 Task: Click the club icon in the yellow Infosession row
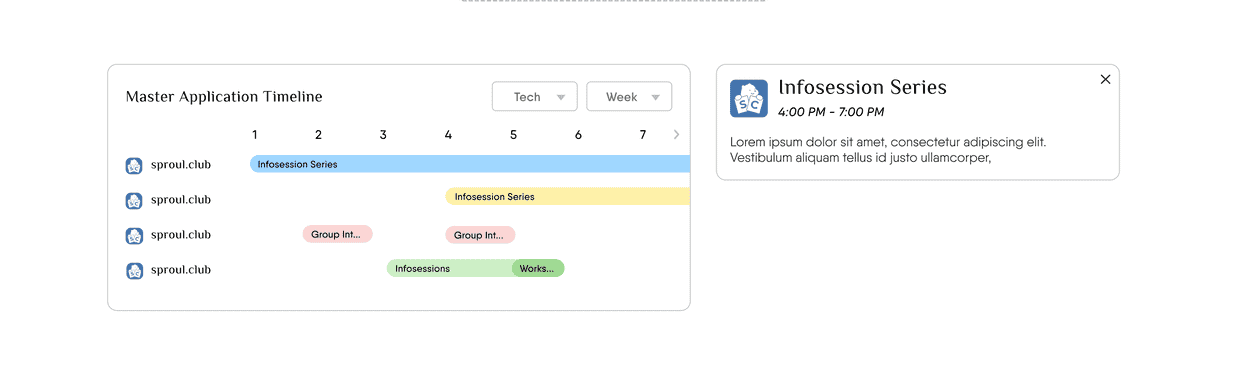point(134,201)
